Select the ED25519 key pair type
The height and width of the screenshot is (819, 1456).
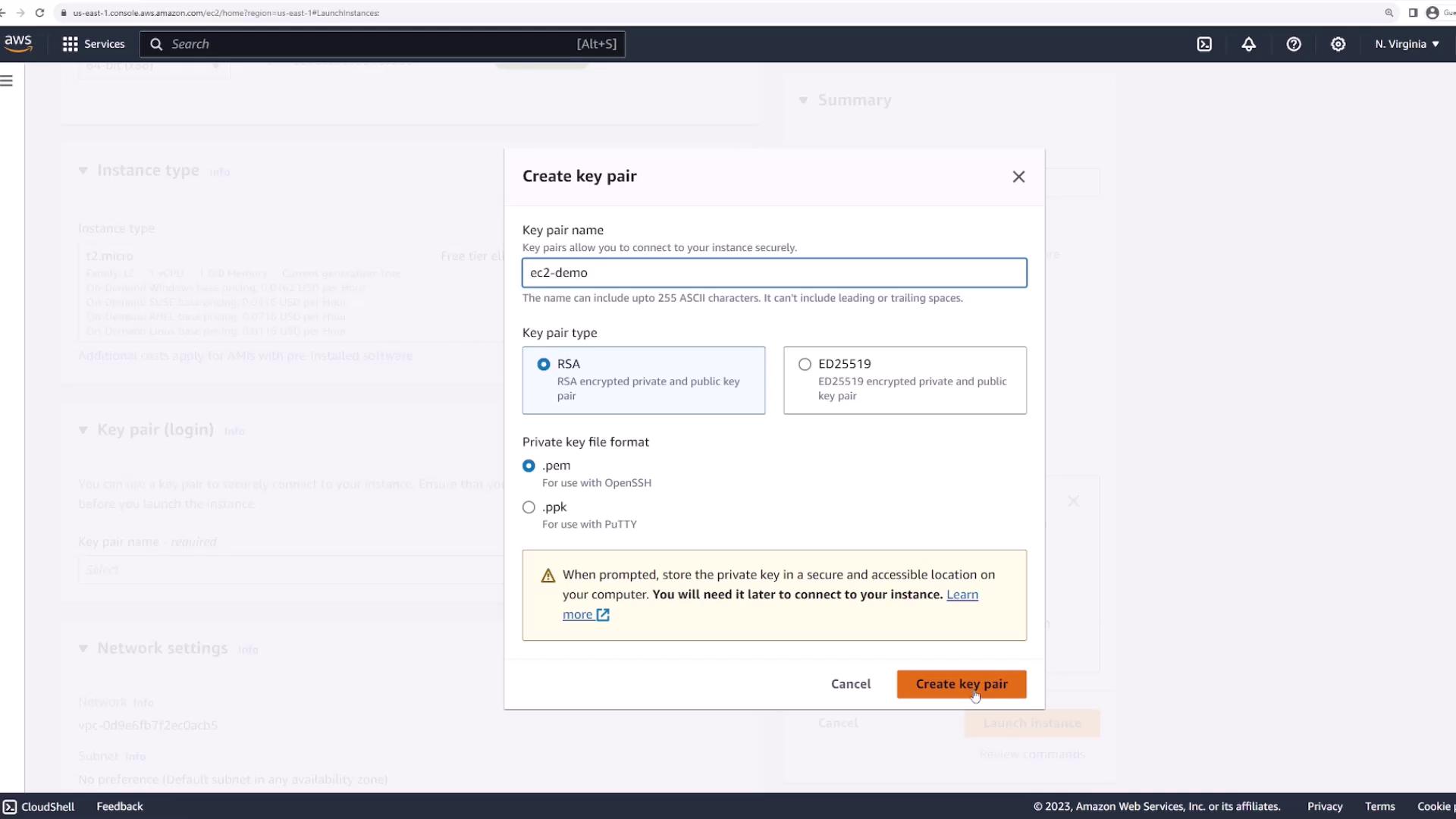point(805,364)
